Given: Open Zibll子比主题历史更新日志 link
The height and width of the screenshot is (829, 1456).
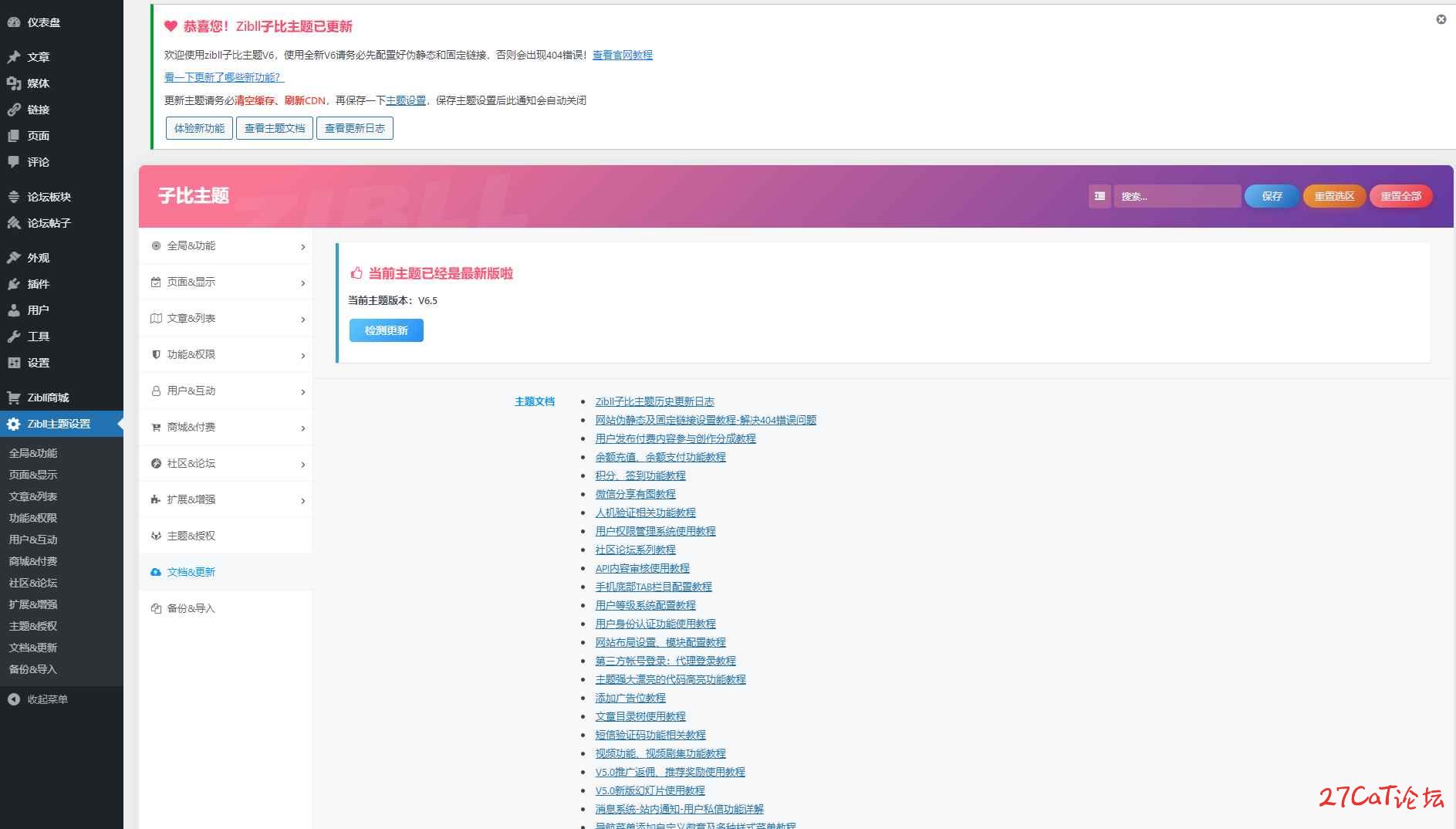Looking at the screenshot, I should point(654,401).
